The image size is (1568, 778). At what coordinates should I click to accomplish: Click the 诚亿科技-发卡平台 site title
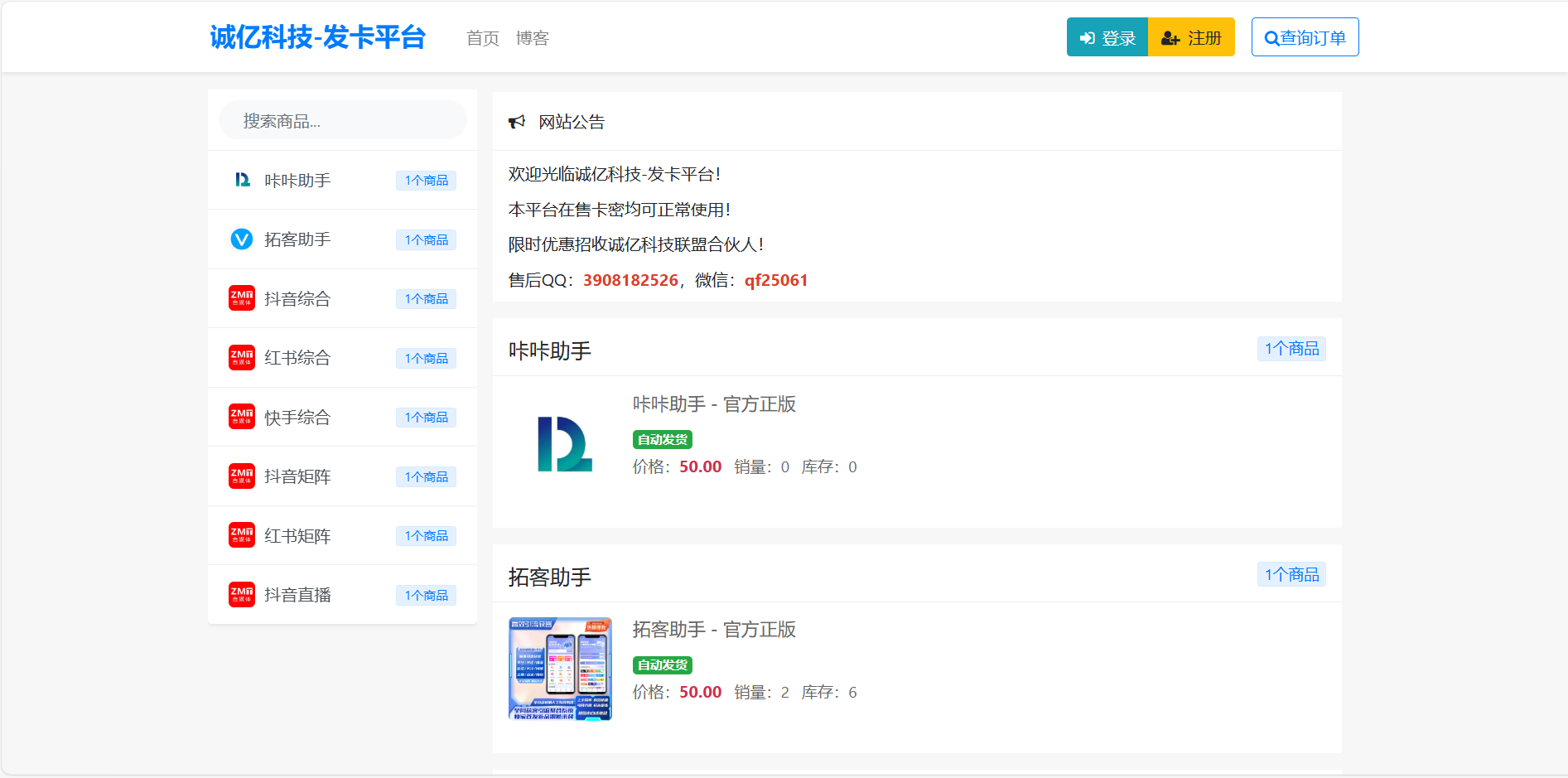pyautogui.click(x=317, y=37)
